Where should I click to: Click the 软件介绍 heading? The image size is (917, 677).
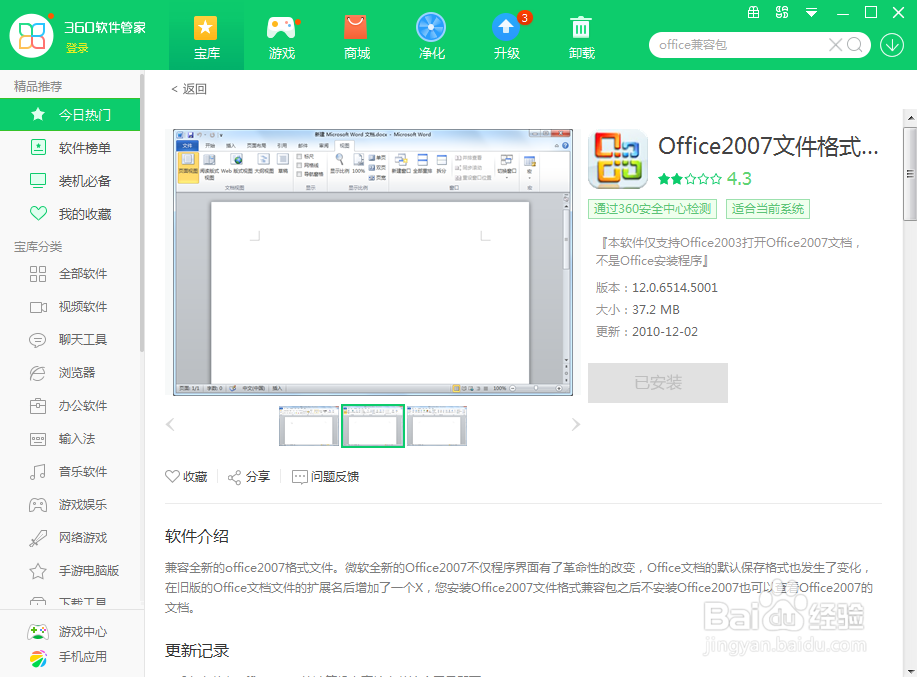[x=197, y=537]
